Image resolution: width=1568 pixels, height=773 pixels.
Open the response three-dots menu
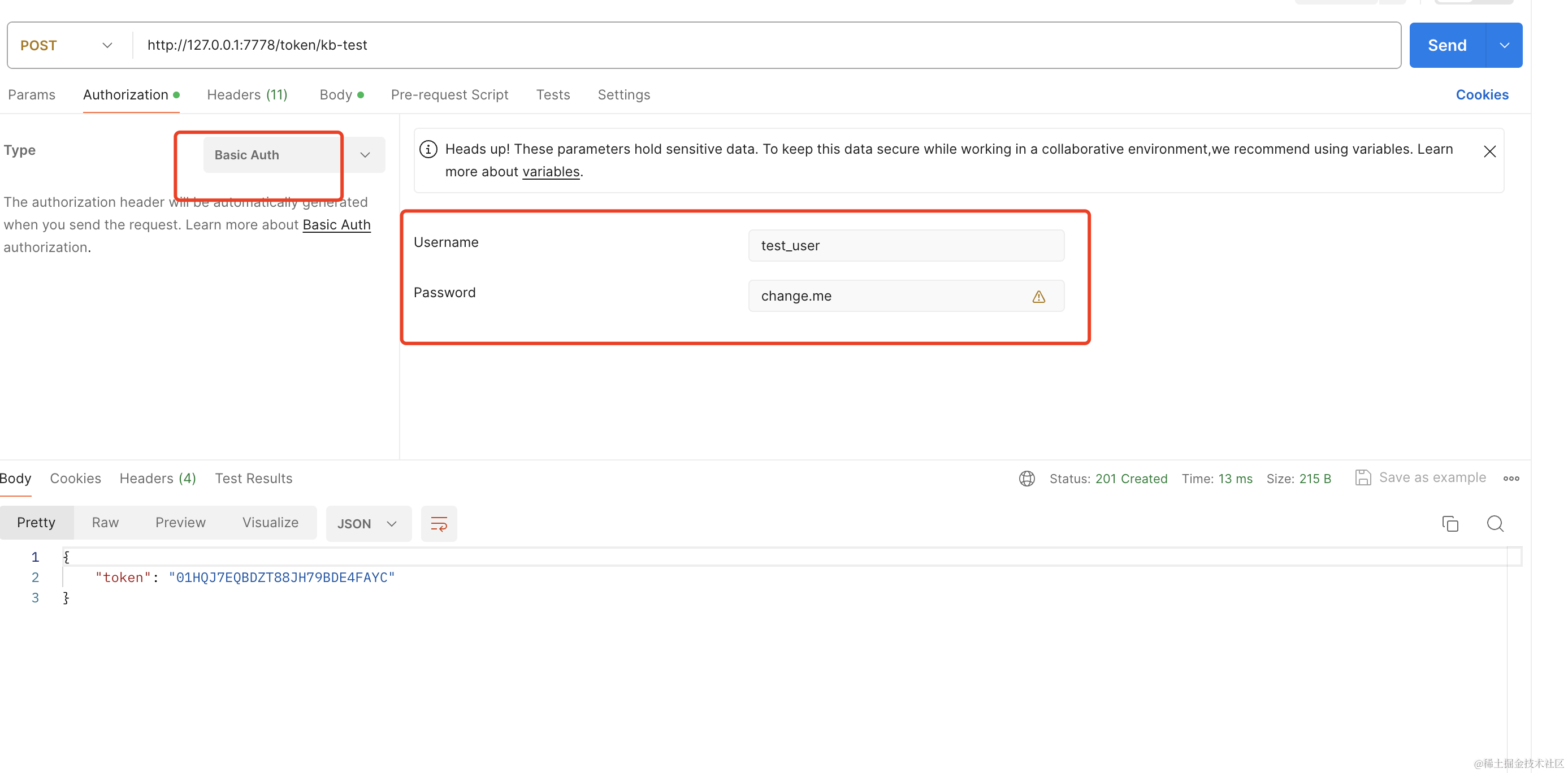(1511, 479)
